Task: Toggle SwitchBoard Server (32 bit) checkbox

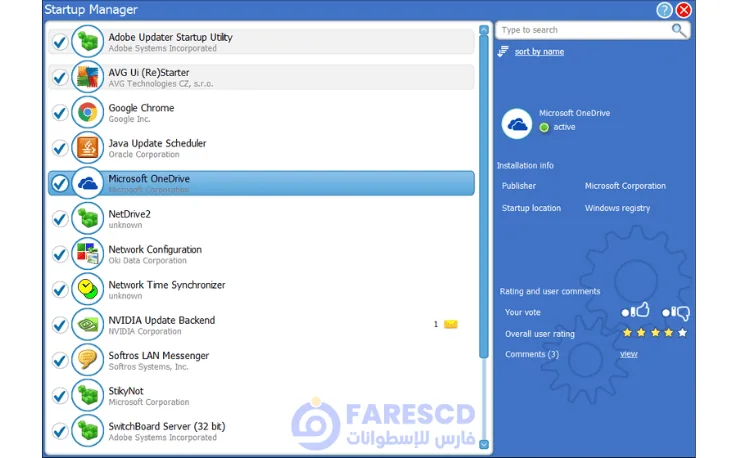Action: (60, 431)
